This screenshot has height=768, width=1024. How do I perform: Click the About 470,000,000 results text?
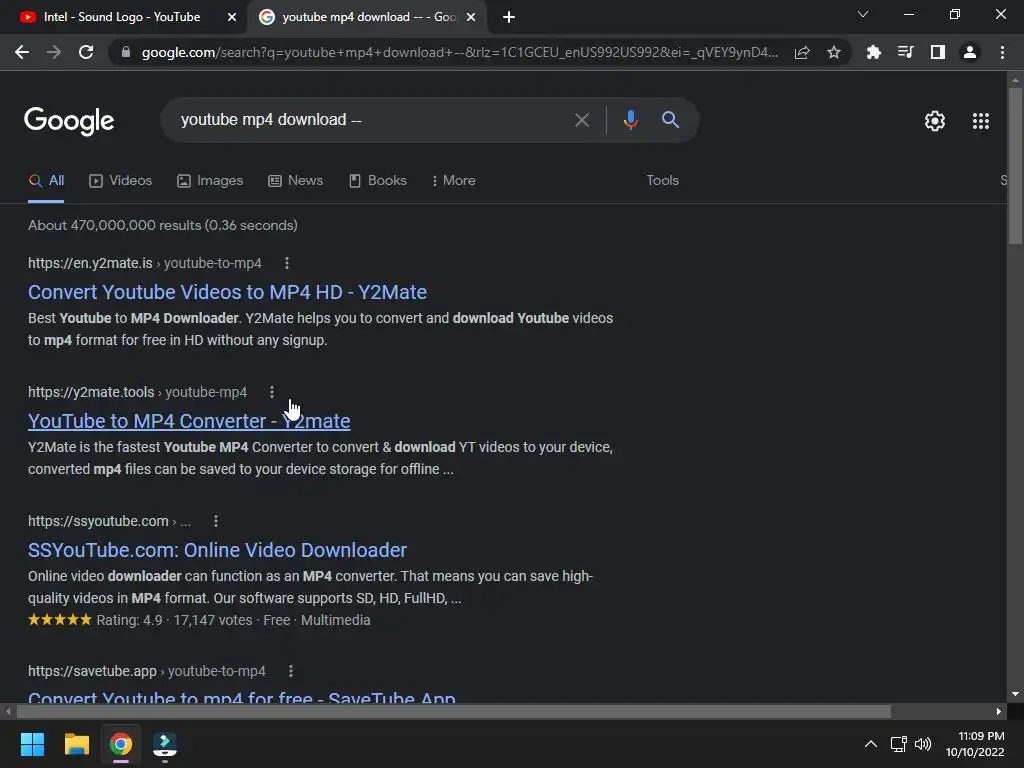coord(163,225)
